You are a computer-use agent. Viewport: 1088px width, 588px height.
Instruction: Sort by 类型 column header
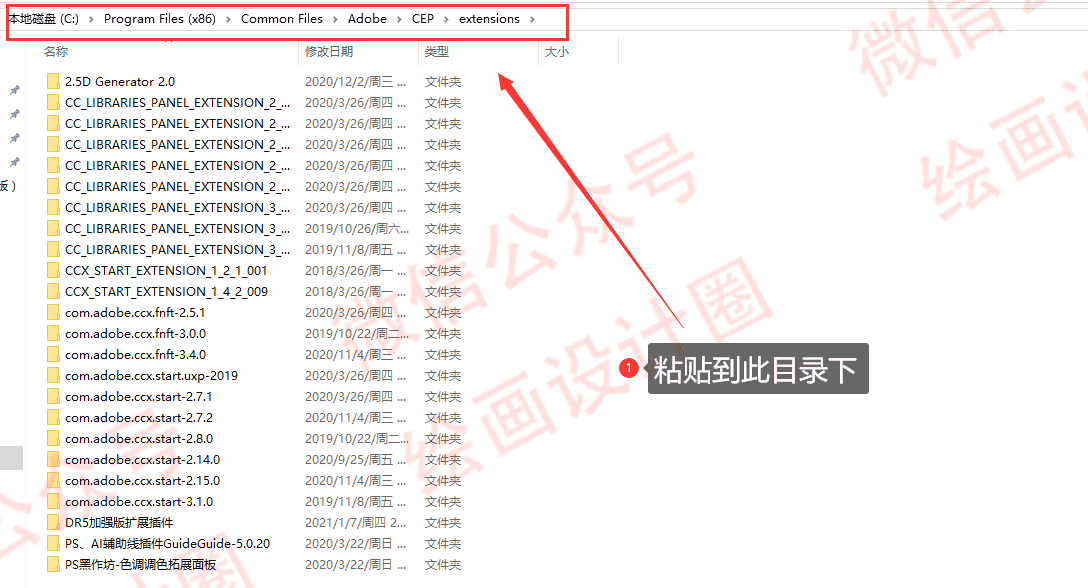tap(436, 51)
